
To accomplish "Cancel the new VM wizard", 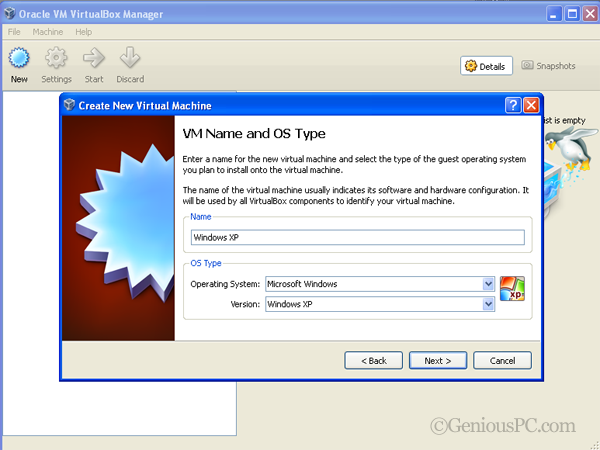I will point(502,360).
